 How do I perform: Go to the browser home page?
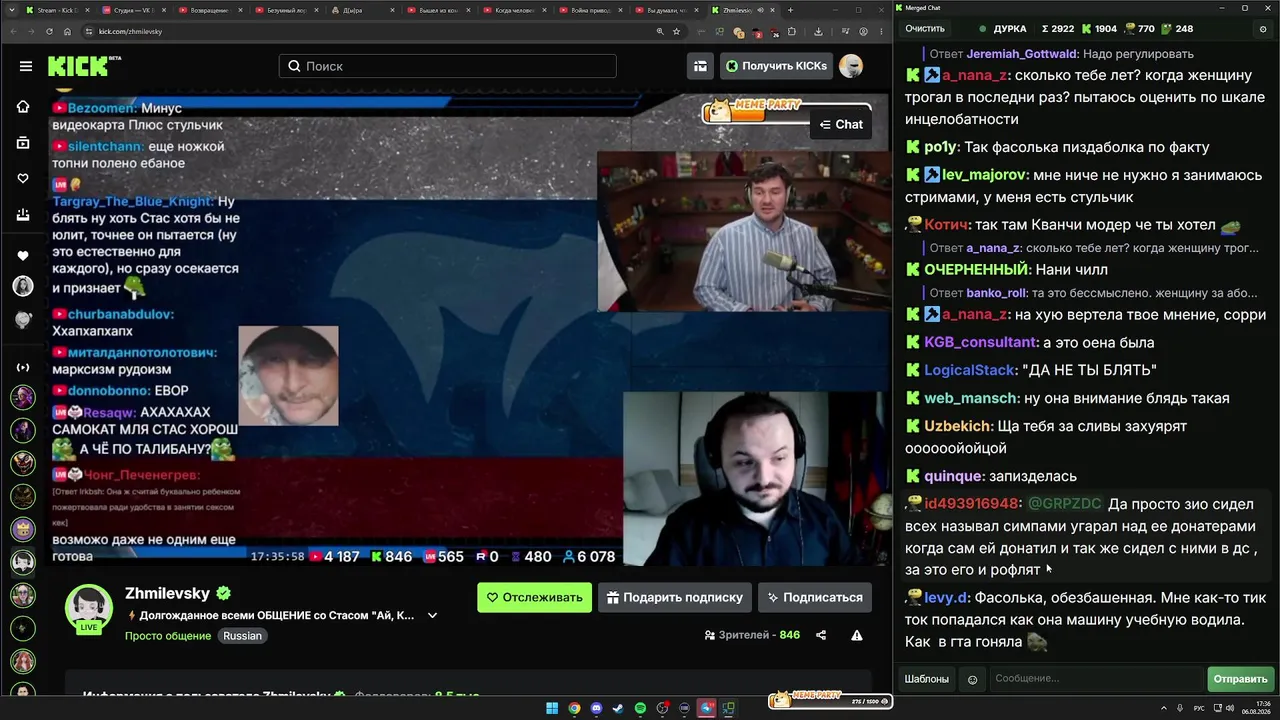[x=67, y=31]
